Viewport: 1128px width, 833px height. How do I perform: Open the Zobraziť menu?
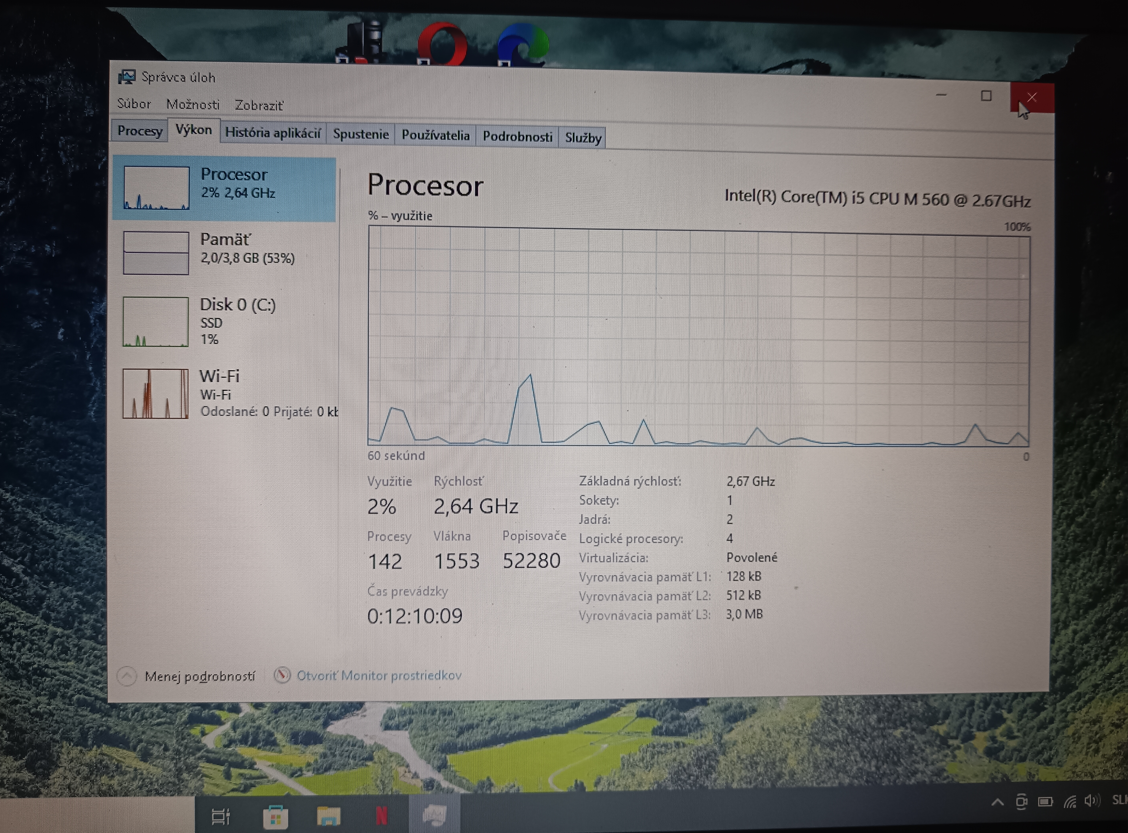tap(259, 104)
